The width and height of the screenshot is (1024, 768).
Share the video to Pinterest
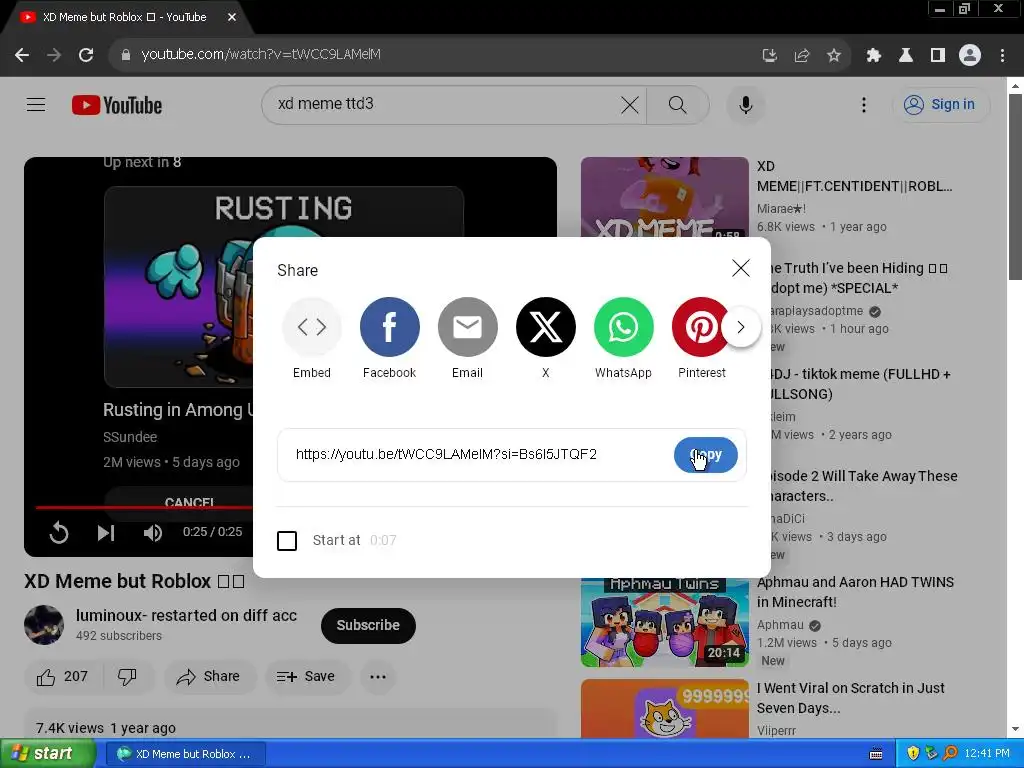point(700,327)
